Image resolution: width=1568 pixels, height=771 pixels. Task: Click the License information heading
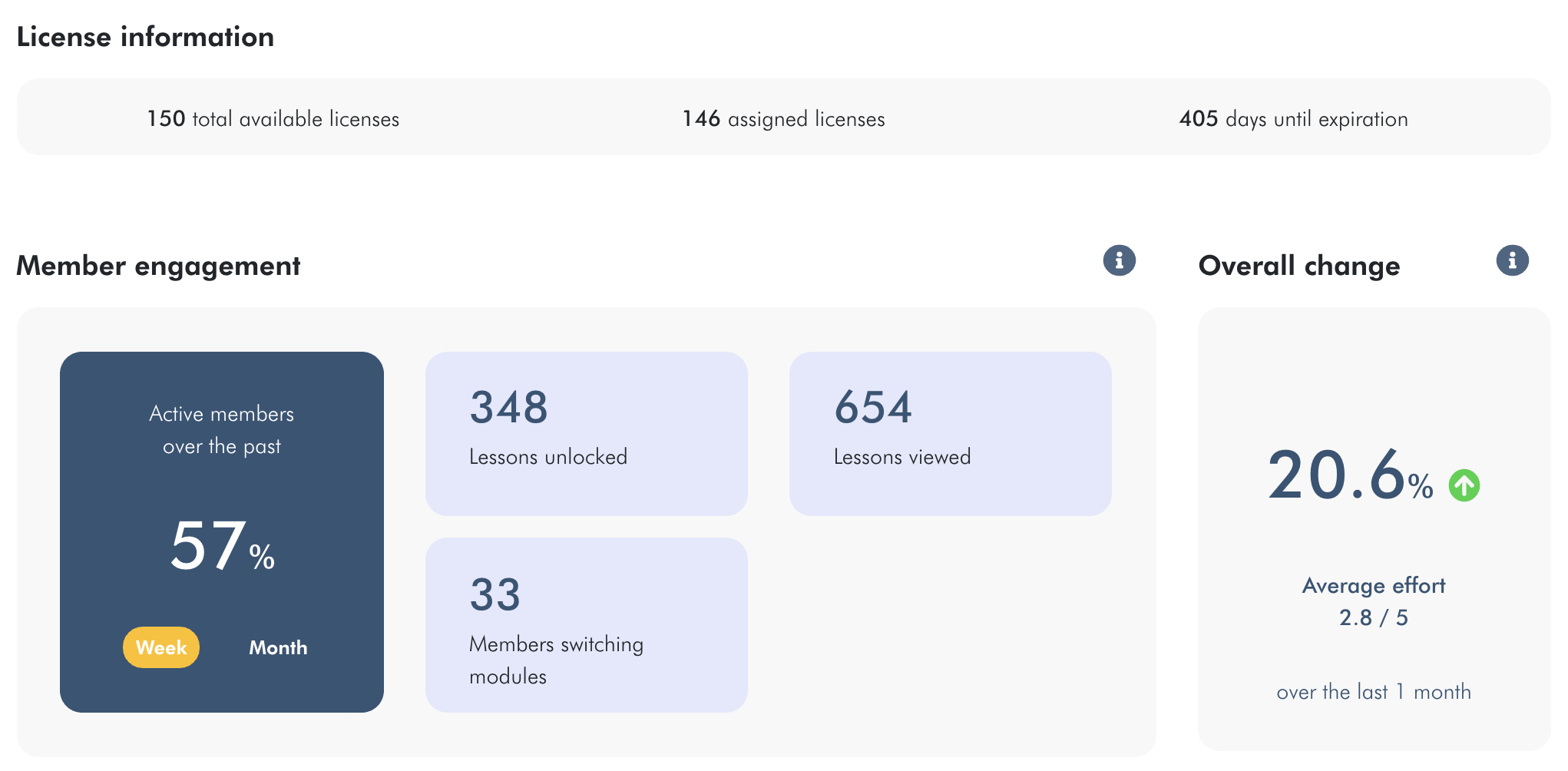145,37
